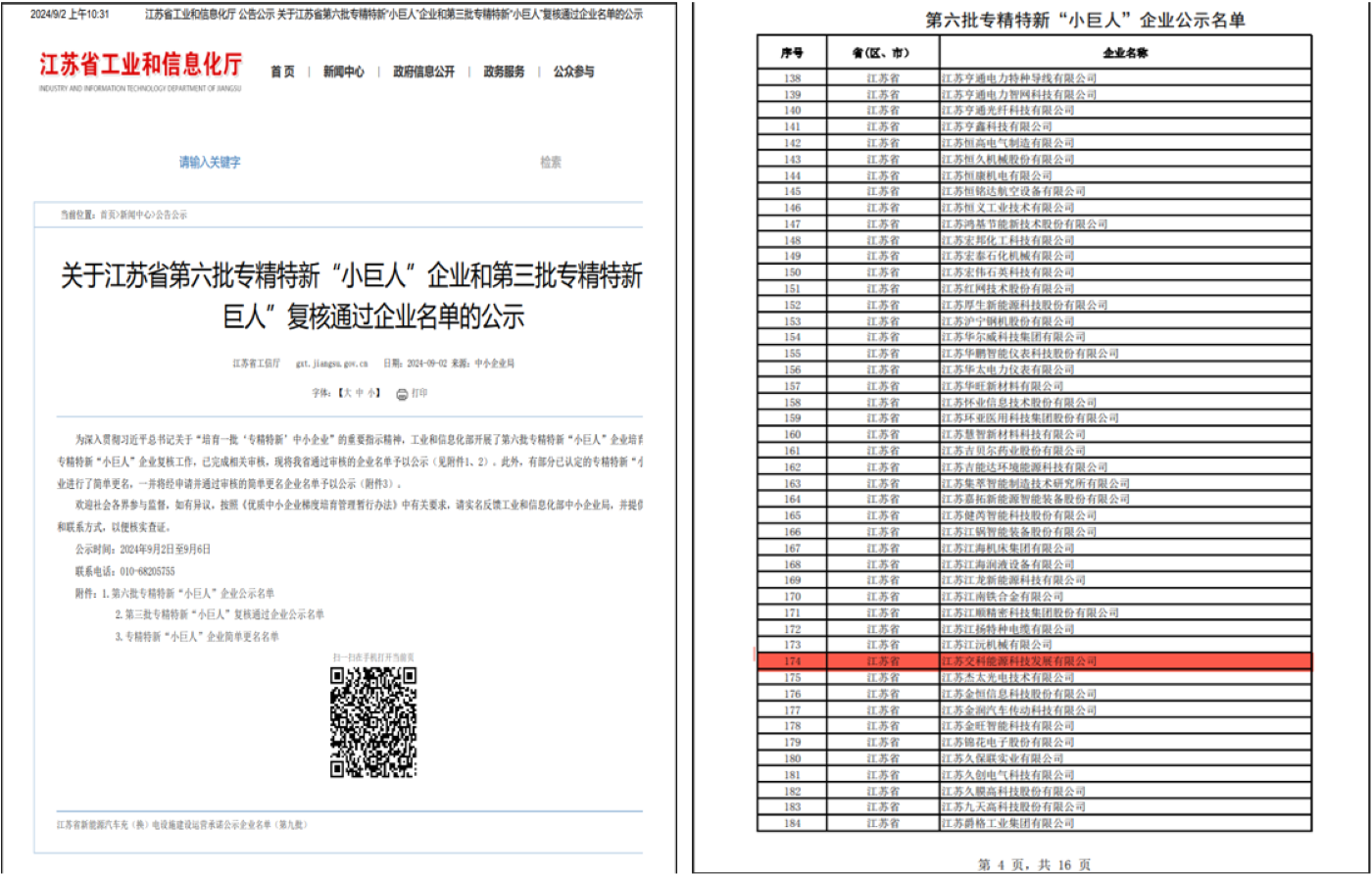Click cell 江苏鸿基节能新技术股份有限公司
The width and height of the screenshot is (1372, 875).
[1125, 223]
